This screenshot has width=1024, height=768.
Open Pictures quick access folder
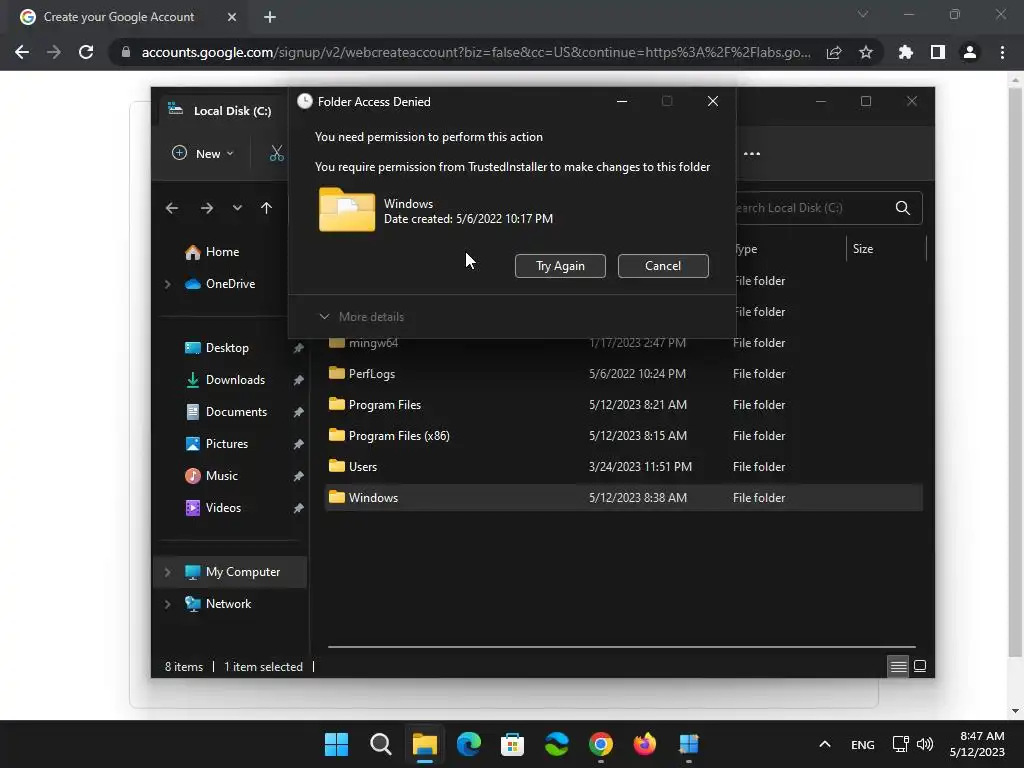pyautogui.click(x=227, y=444)
